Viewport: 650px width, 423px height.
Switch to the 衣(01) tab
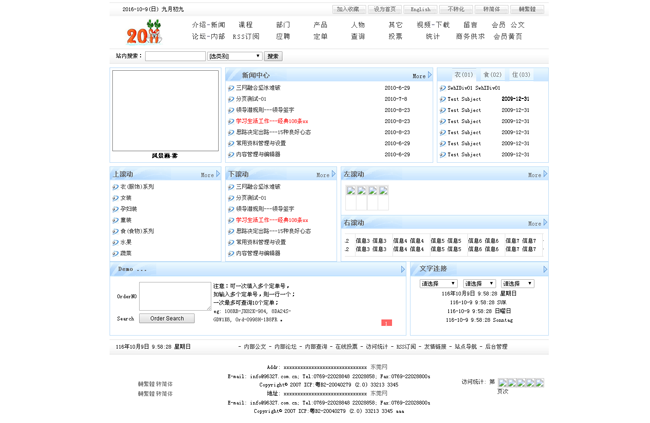[463, 75]
